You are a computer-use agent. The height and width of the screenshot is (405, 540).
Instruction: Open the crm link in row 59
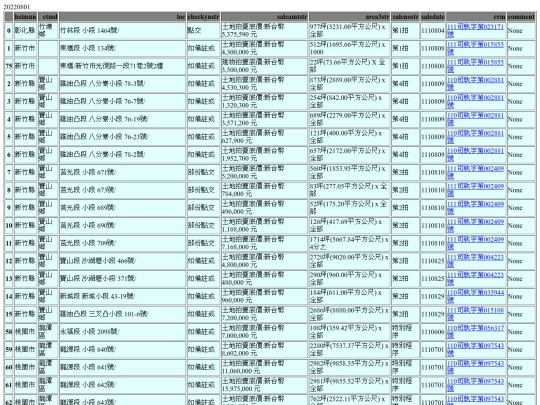[475, 350]
